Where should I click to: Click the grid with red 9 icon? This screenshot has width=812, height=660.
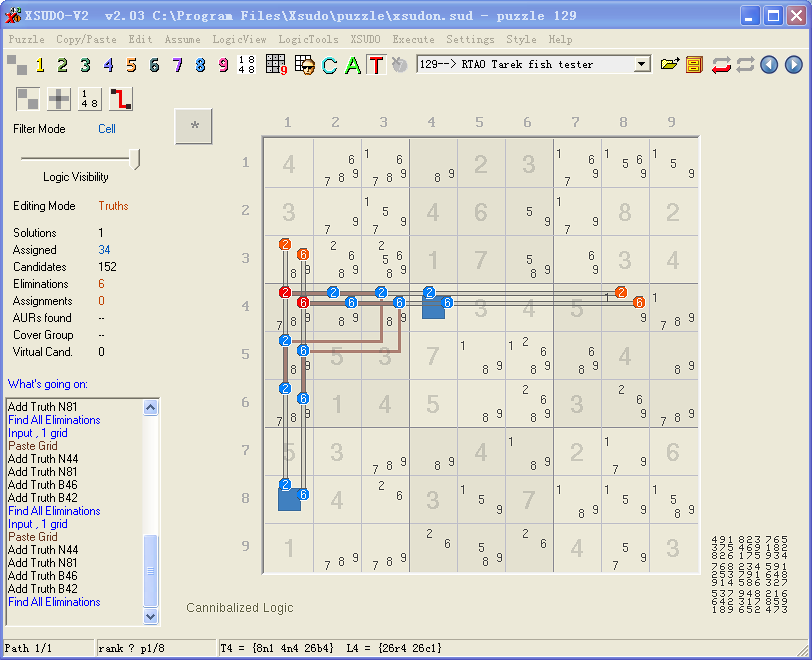point(276,65)
